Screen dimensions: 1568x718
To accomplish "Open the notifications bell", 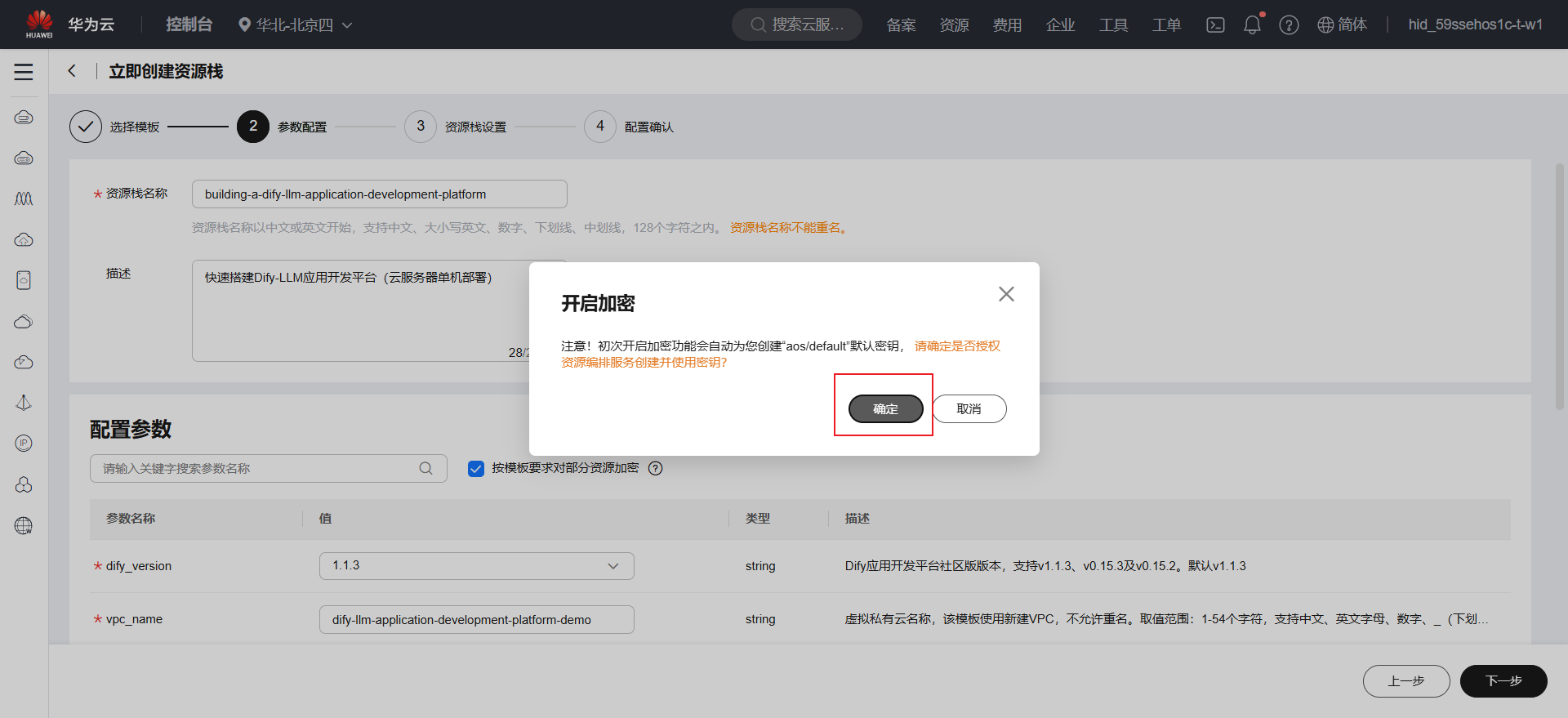I will [1252, 25].
